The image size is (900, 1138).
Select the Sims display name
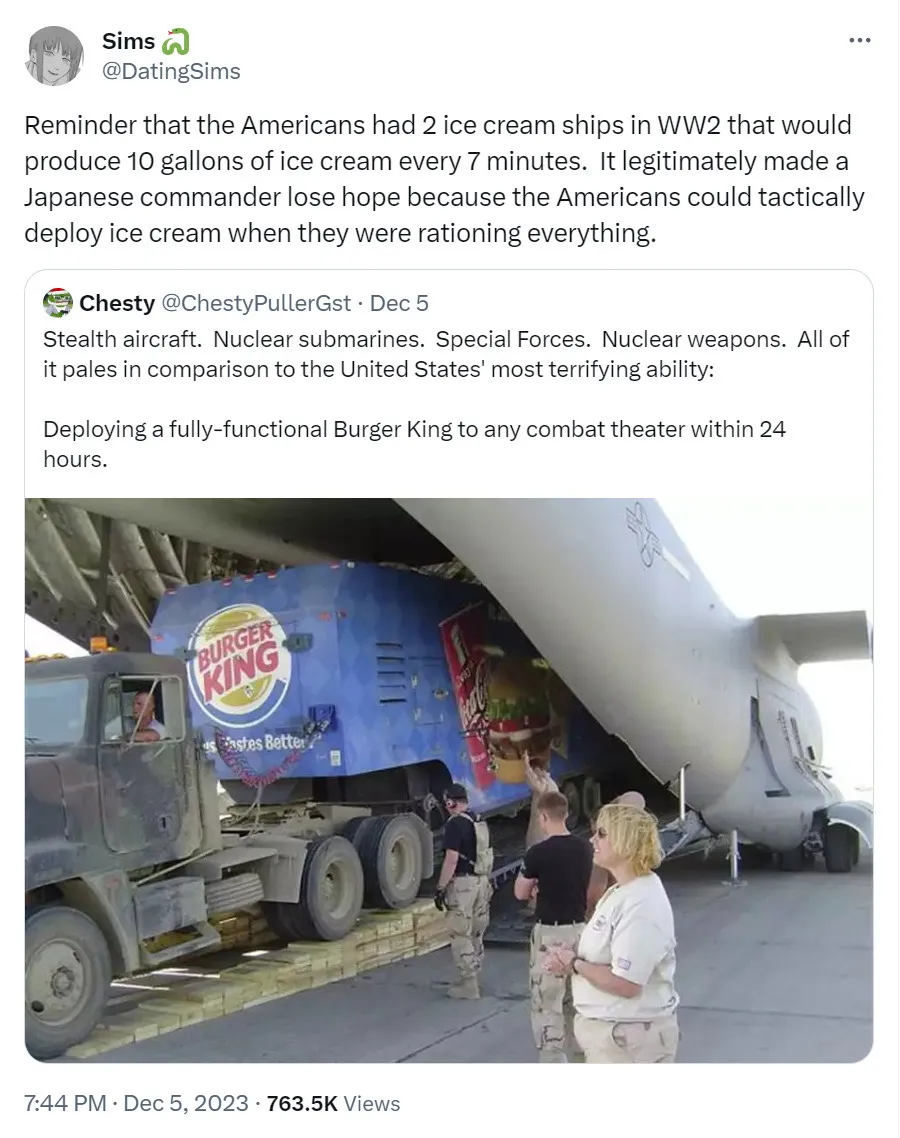[128, 40]
